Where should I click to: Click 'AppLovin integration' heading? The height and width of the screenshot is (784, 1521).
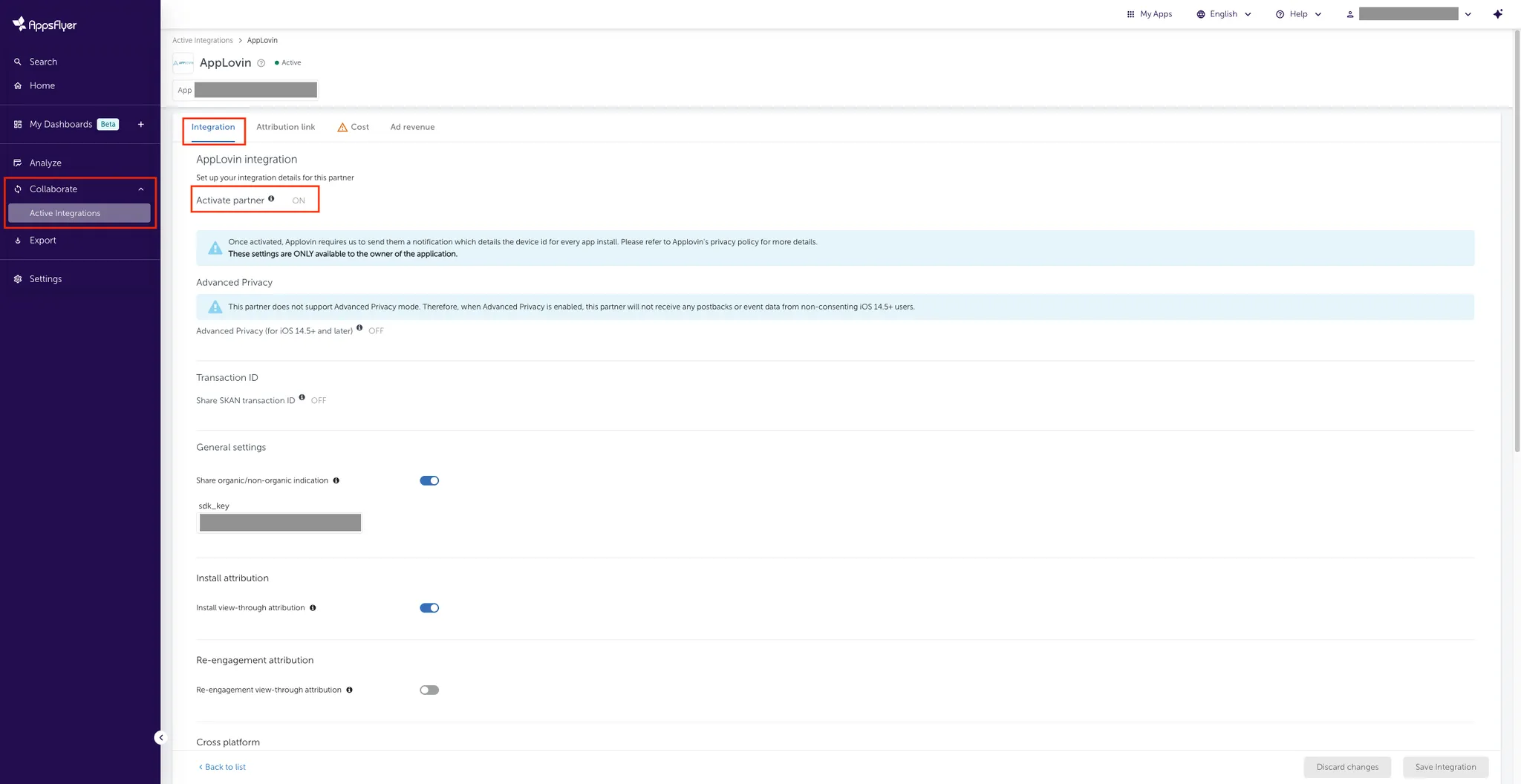pyautogui.click(x=247, y=160)
